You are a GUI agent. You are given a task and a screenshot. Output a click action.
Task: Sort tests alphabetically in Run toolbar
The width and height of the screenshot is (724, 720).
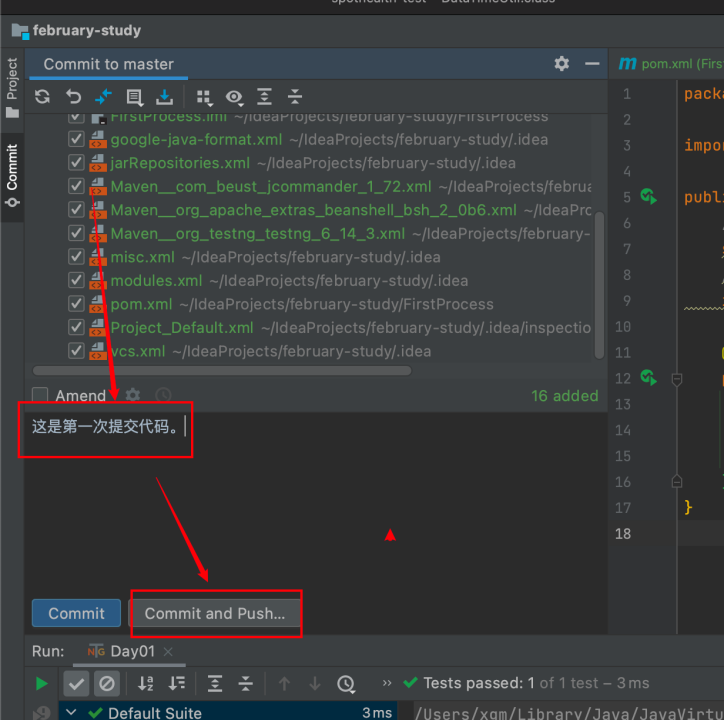(146, 684)
